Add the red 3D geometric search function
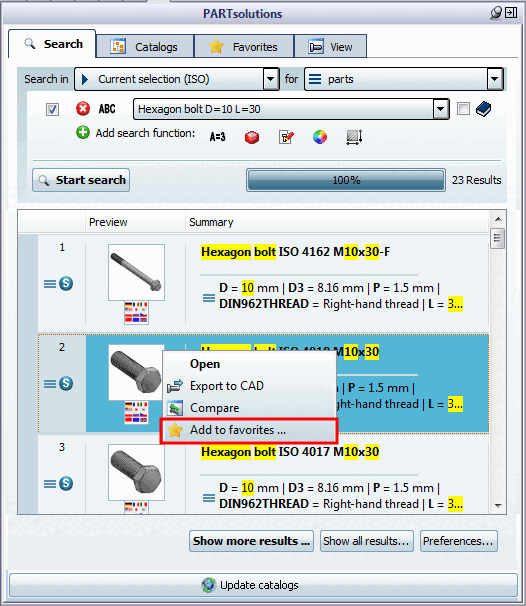The height and width of the screenshot is (606, 526). coord(252,137)
